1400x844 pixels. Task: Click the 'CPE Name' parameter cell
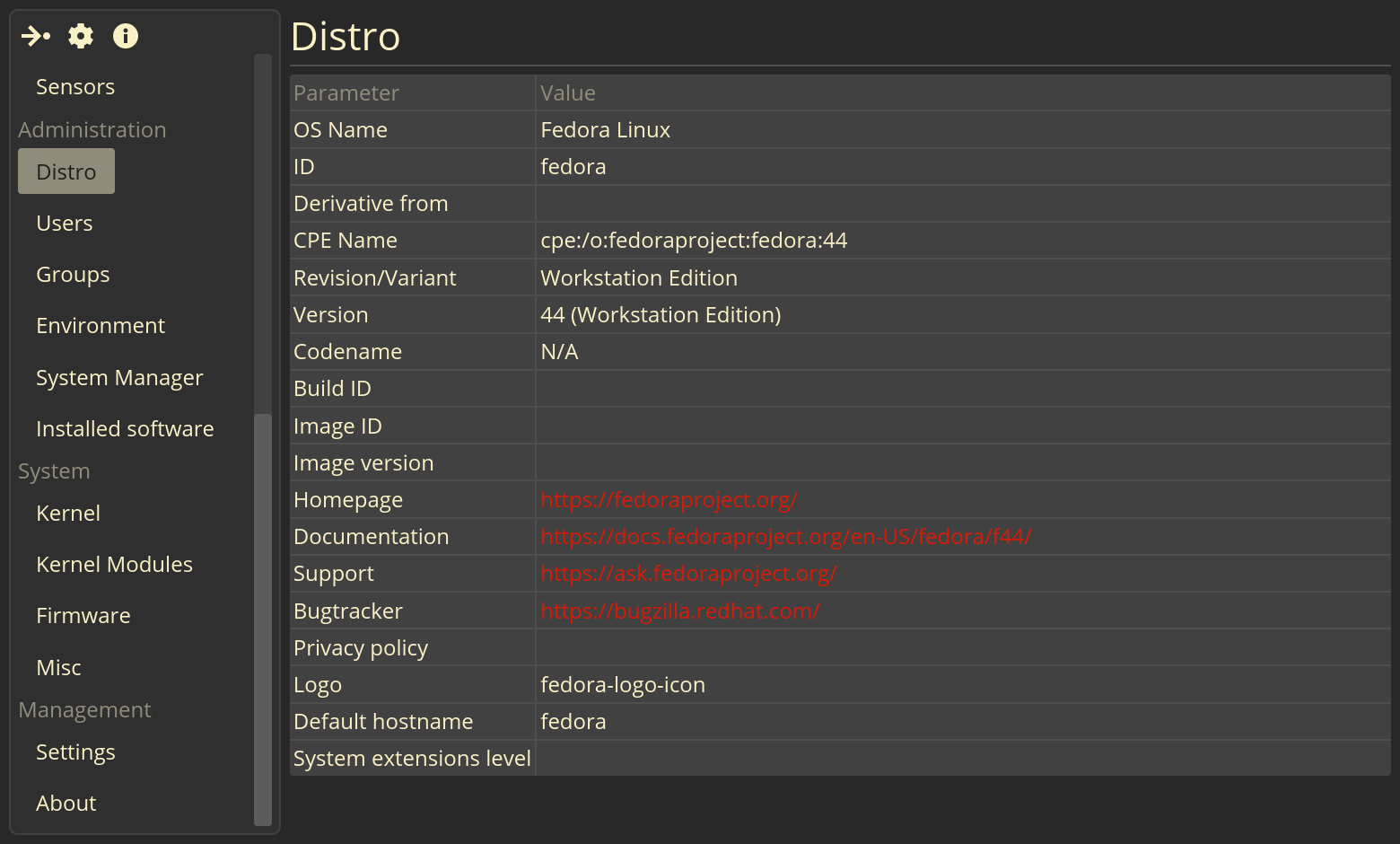tap(413, 241)
